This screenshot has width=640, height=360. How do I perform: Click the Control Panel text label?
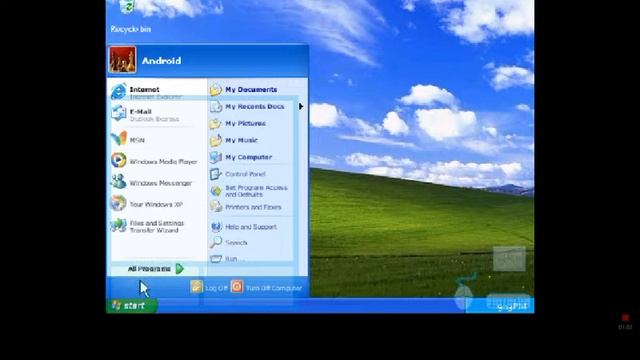[245, 174]
